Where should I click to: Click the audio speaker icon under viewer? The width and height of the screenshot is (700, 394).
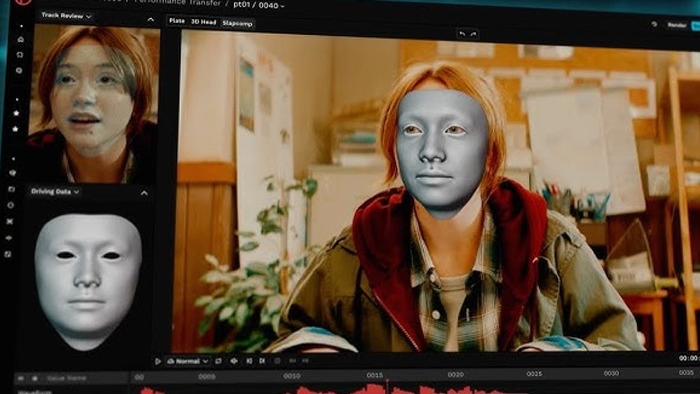pos(234,361)
